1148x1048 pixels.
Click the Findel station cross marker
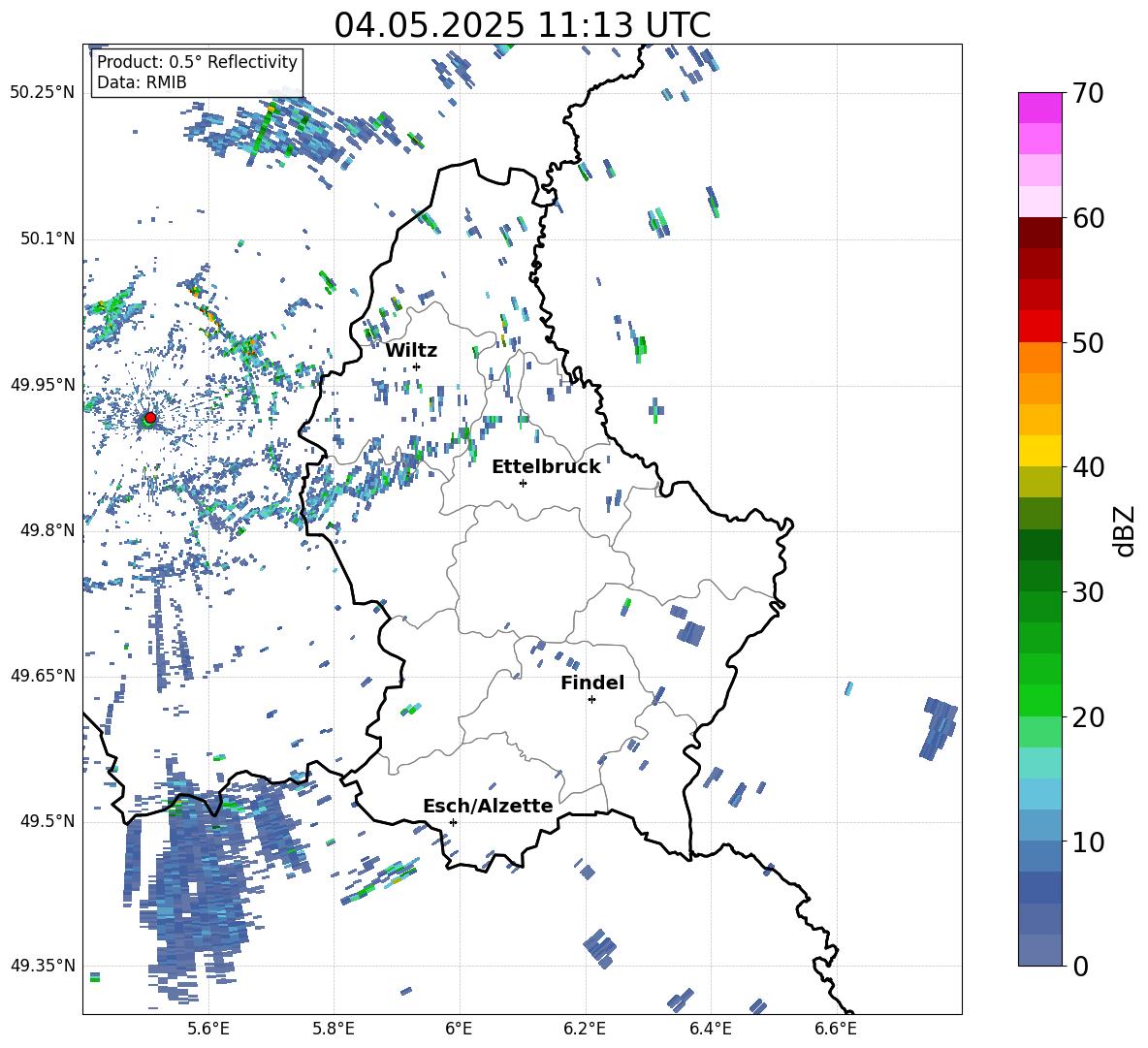[x=591, y=700]
